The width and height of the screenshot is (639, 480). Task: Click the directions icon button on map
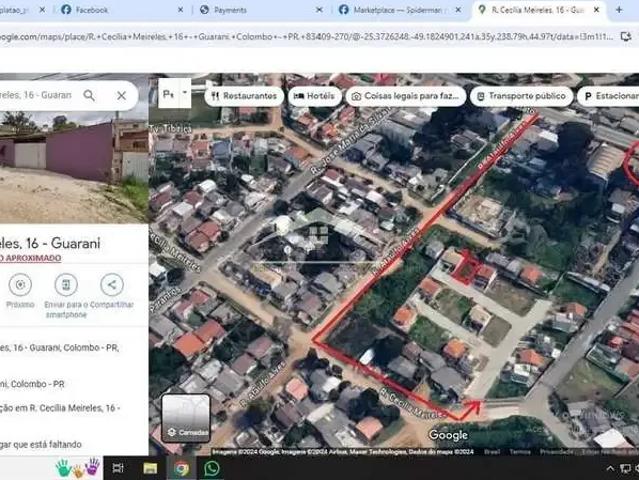pos(168,95)
